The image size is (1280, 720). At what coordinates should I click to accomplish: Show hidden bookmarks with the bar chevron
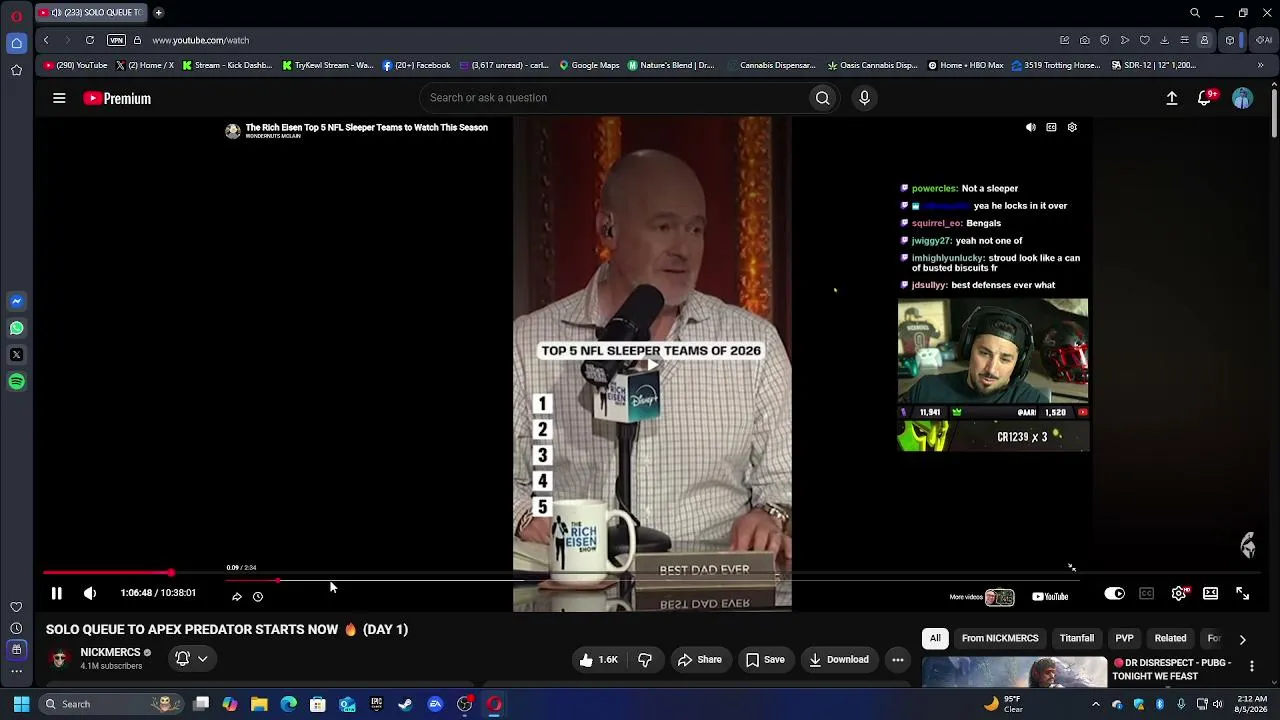(x=1260, y=65)
